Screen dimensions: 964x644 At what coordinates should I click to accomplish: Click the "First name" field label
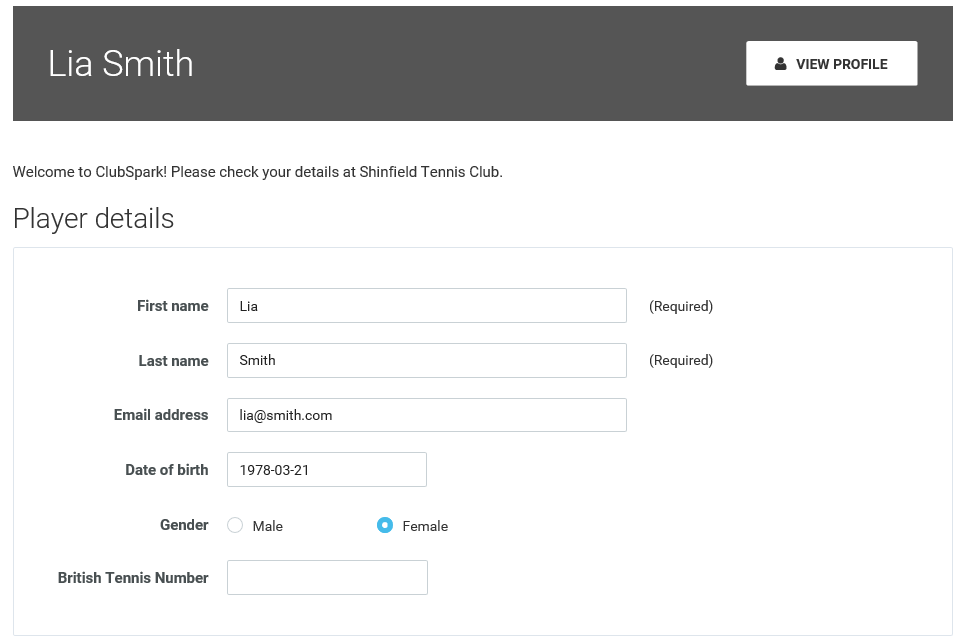(173, 306)
